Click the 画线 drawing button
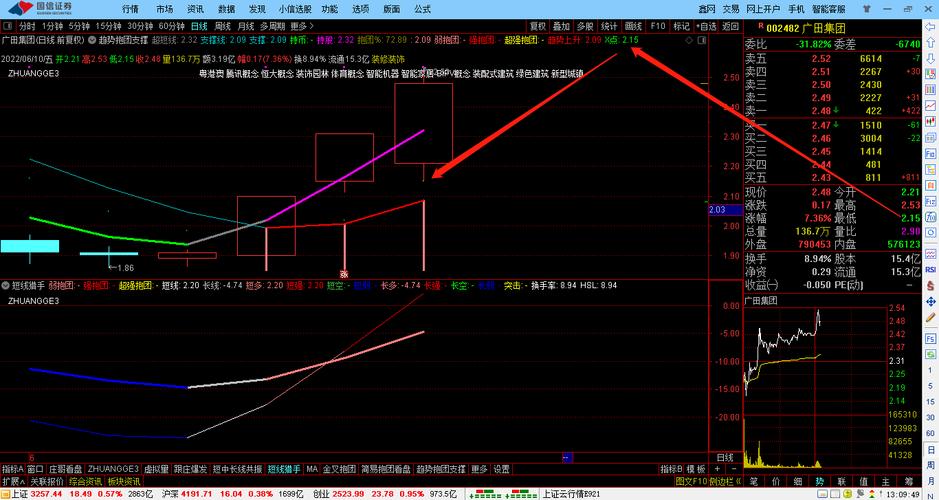This screenshot has width=939, height=500. [x=633, y=26]
